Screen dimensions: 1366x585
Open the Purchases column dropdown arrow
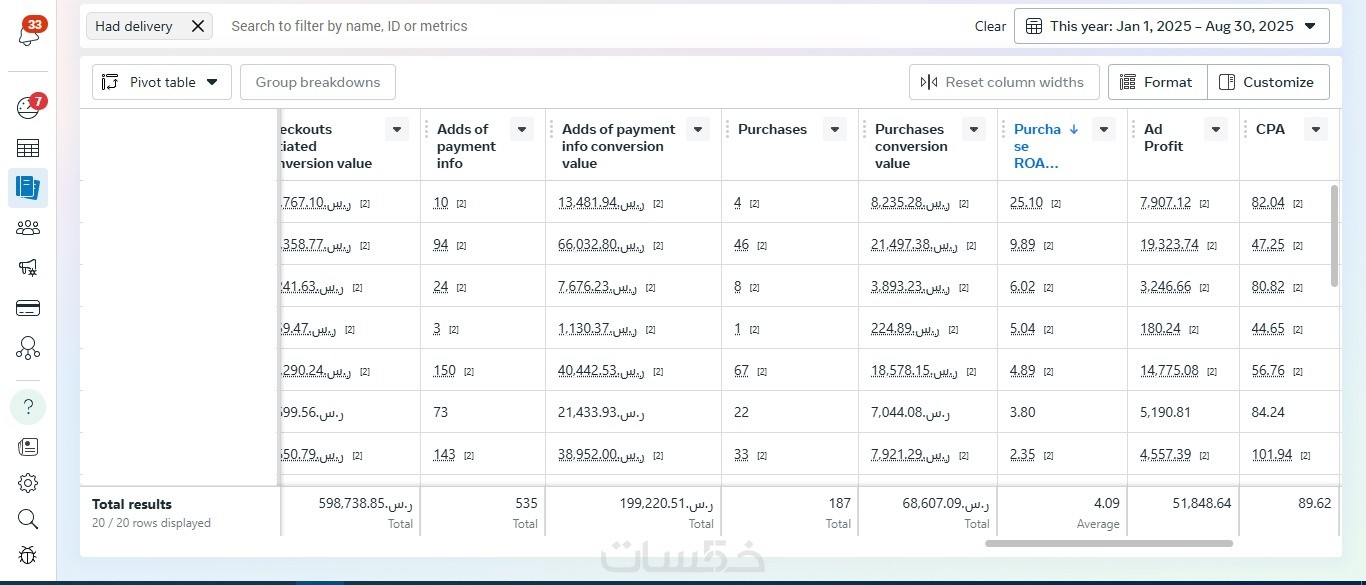coord(834,129)
